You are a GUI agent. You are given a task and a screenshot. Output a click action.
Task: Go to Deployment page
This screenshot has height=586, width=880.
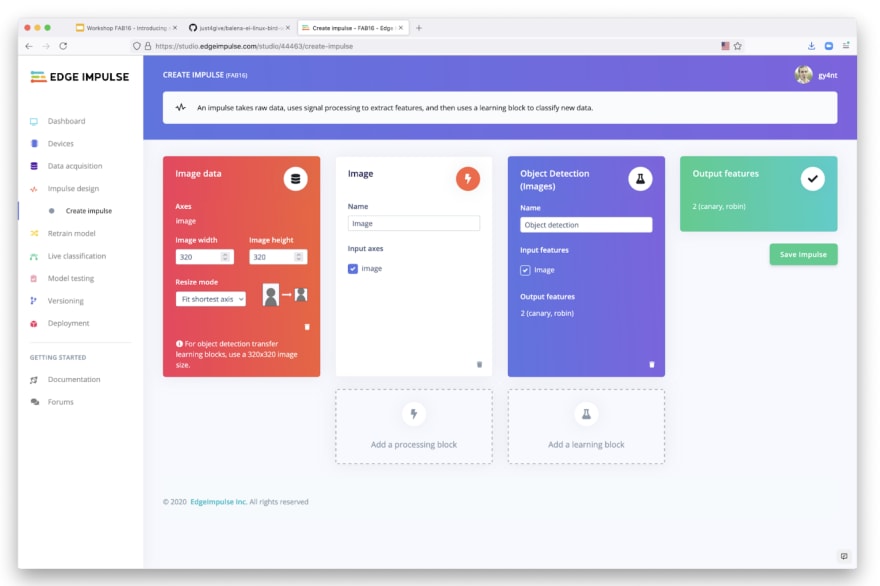pos(68,323)
